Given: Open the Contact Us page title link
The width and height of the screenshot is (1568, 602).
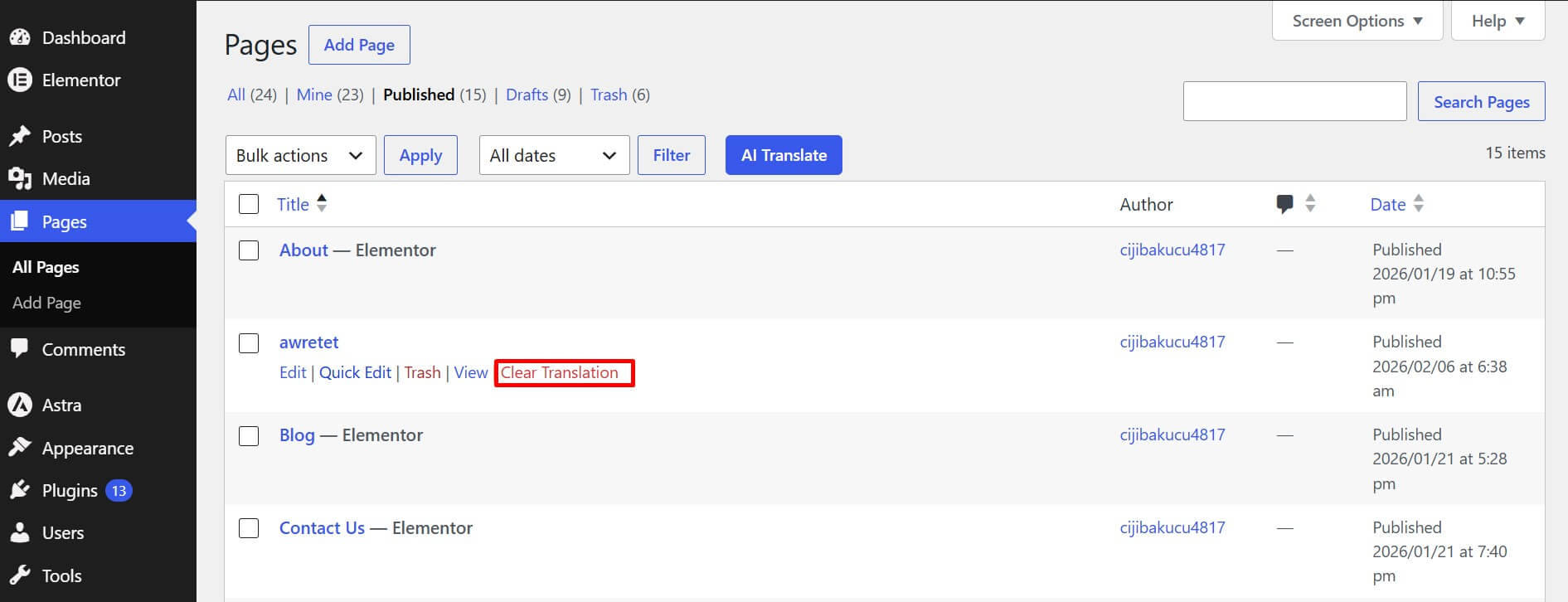Looking at the screenshot, I should pyautogui.click(x=322, y=527).
